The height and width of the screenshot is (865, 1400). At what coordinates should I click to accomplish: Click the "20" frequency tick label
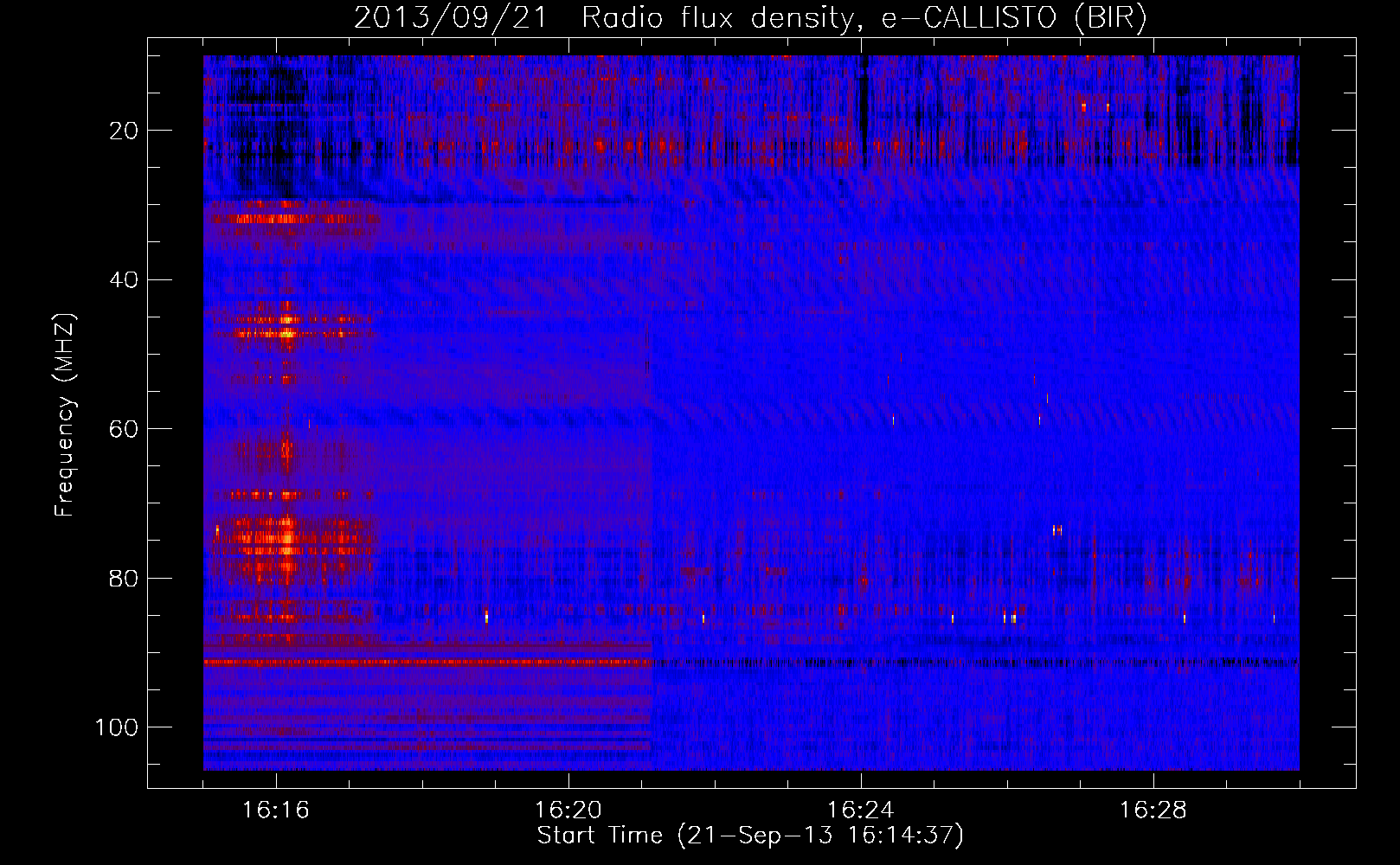[124, 131]
